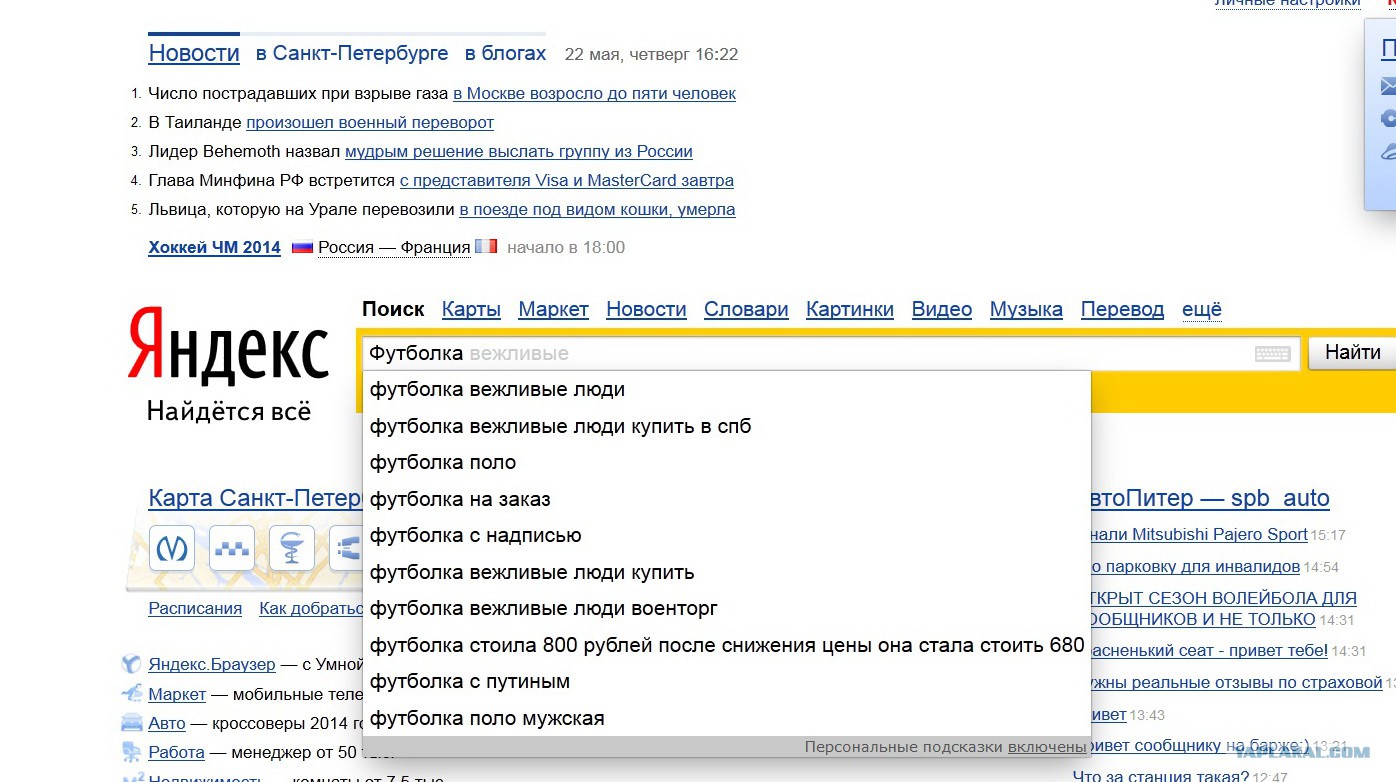This screenshot has width=1396, height=782.
Task: Click the mail envelope icon in right panel
Action: coord(1388,86)
